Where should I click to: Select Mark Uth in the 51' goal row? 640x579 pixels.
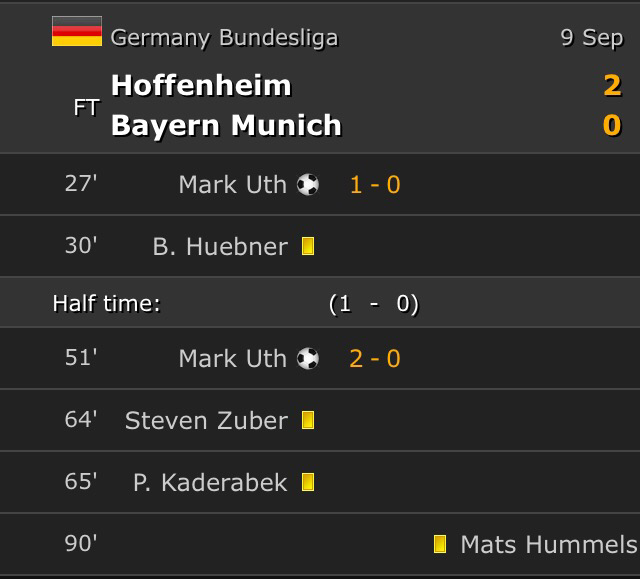point(232,359)
